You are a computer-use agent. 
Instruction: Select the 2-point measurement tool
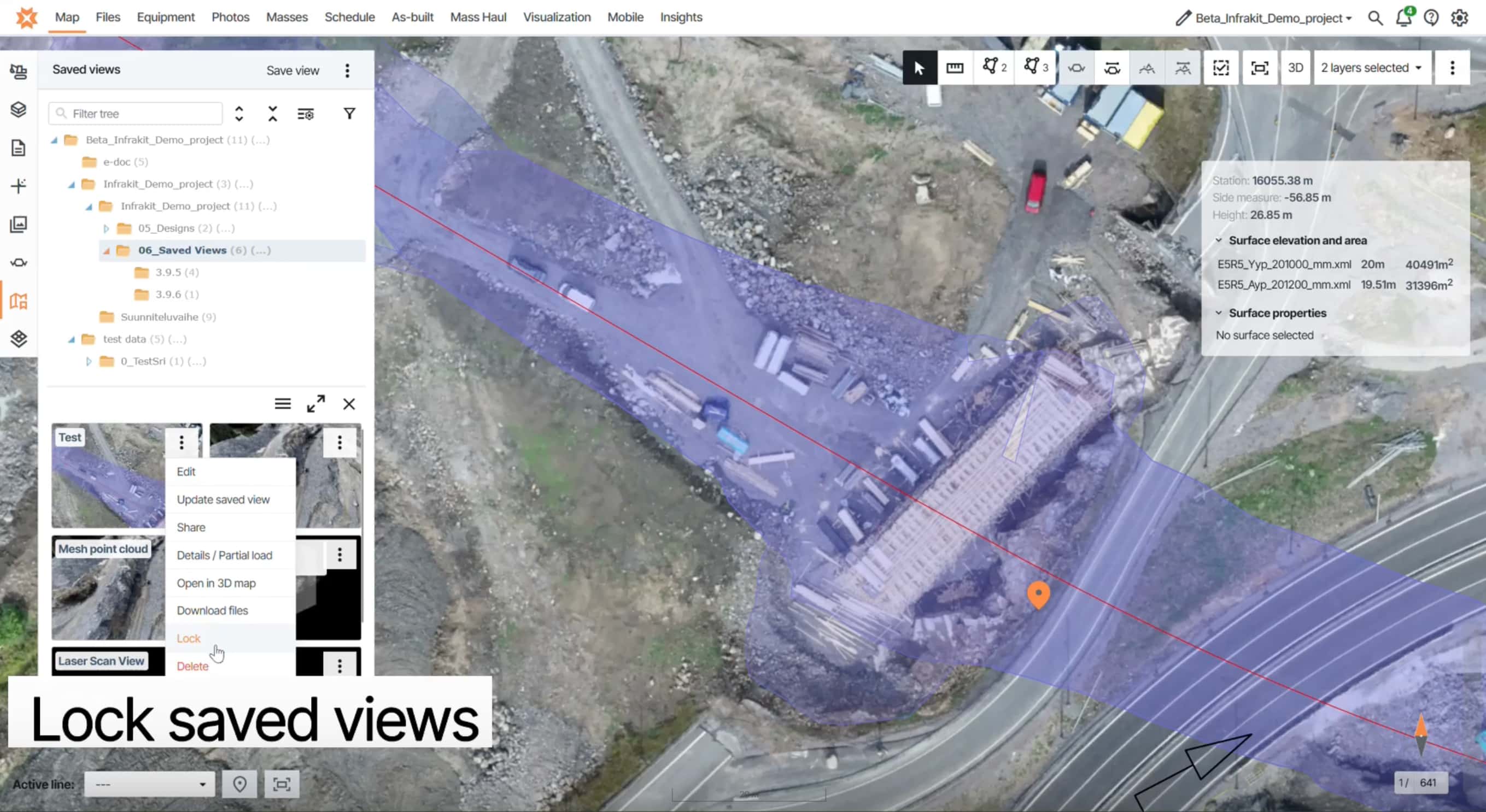pos(994,68)
